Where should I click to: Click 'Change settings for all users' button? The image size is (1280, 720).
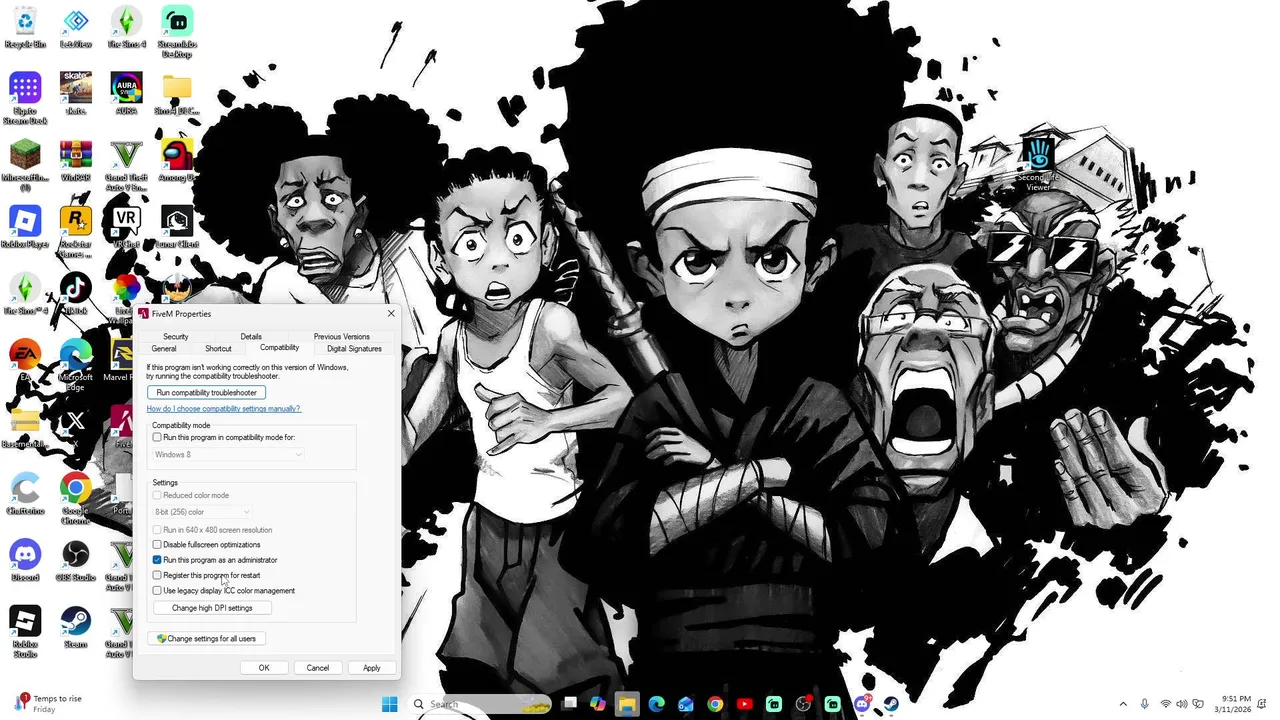[206, 638]
